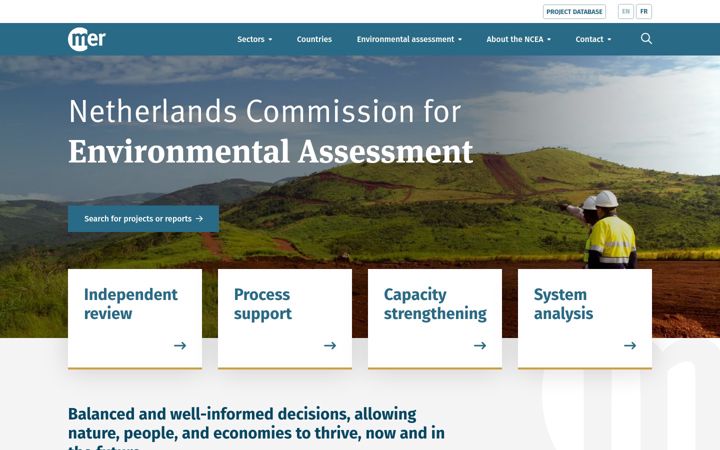
Task: Expand the Sectors dropdown menu
Action: pos(254,39)
